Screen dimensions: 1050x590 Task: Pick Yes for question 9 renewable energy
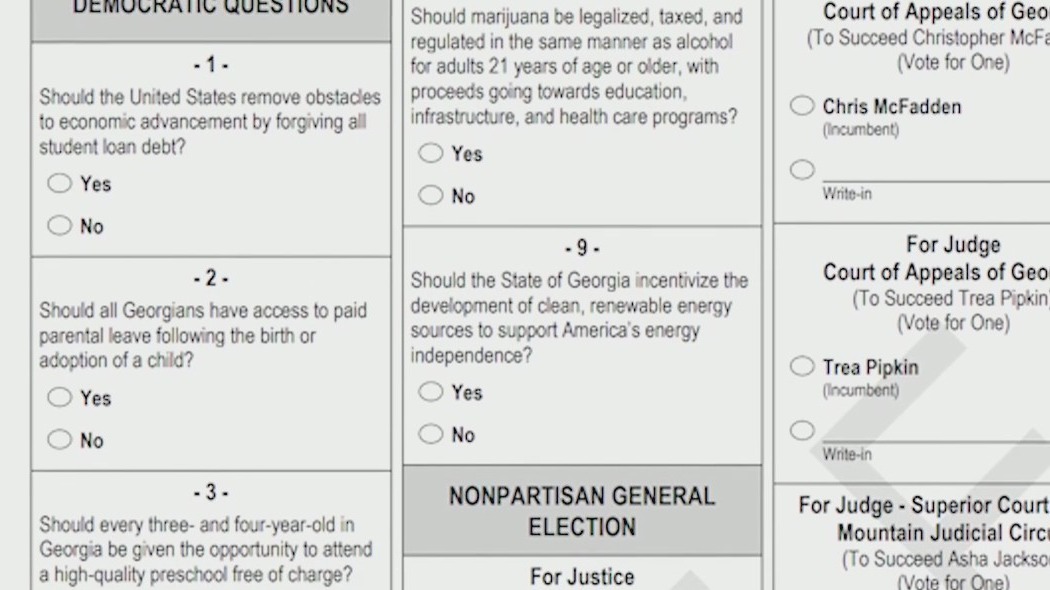tap(431, 392)
